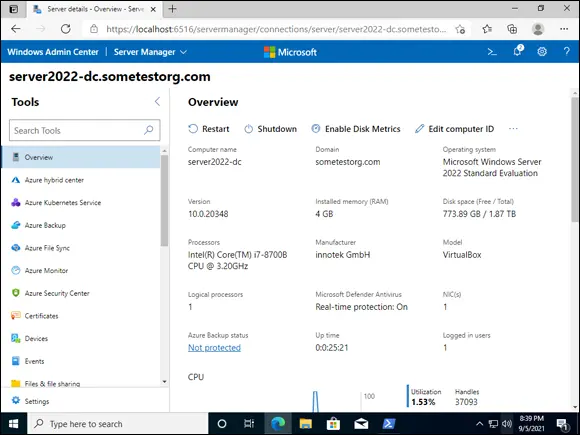Click the Restart server button
The height and width of the screenshot is (435, 580).
click(209, 129)
